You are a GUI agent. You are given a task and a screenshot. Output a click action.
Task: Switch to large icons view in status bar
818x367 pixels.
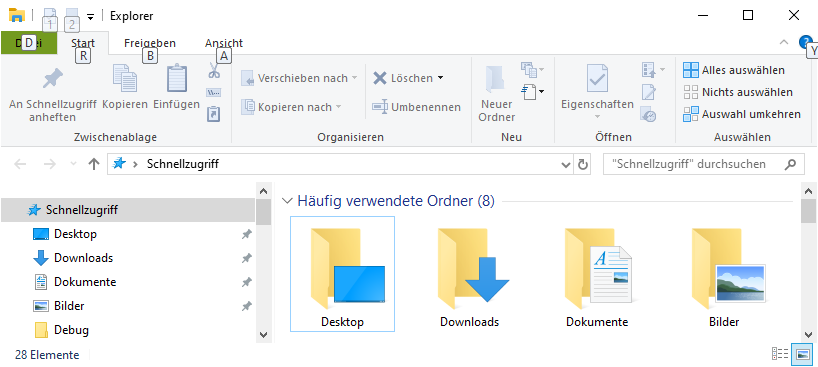[x=802, y=354]
